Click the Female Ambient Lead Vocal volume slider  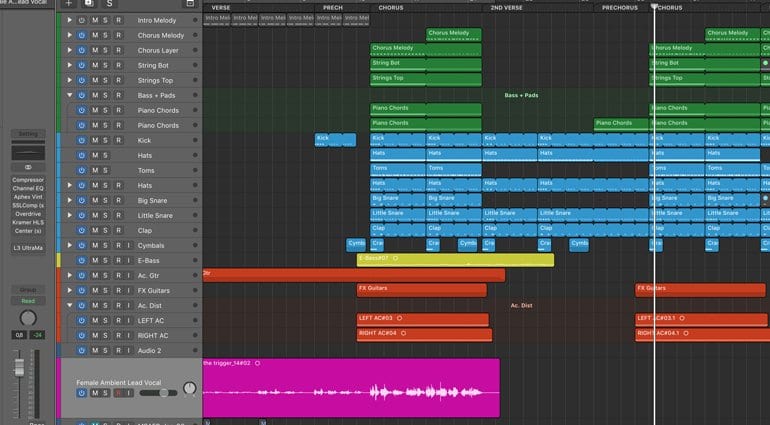pyautogui.click(x=158, y=393)
